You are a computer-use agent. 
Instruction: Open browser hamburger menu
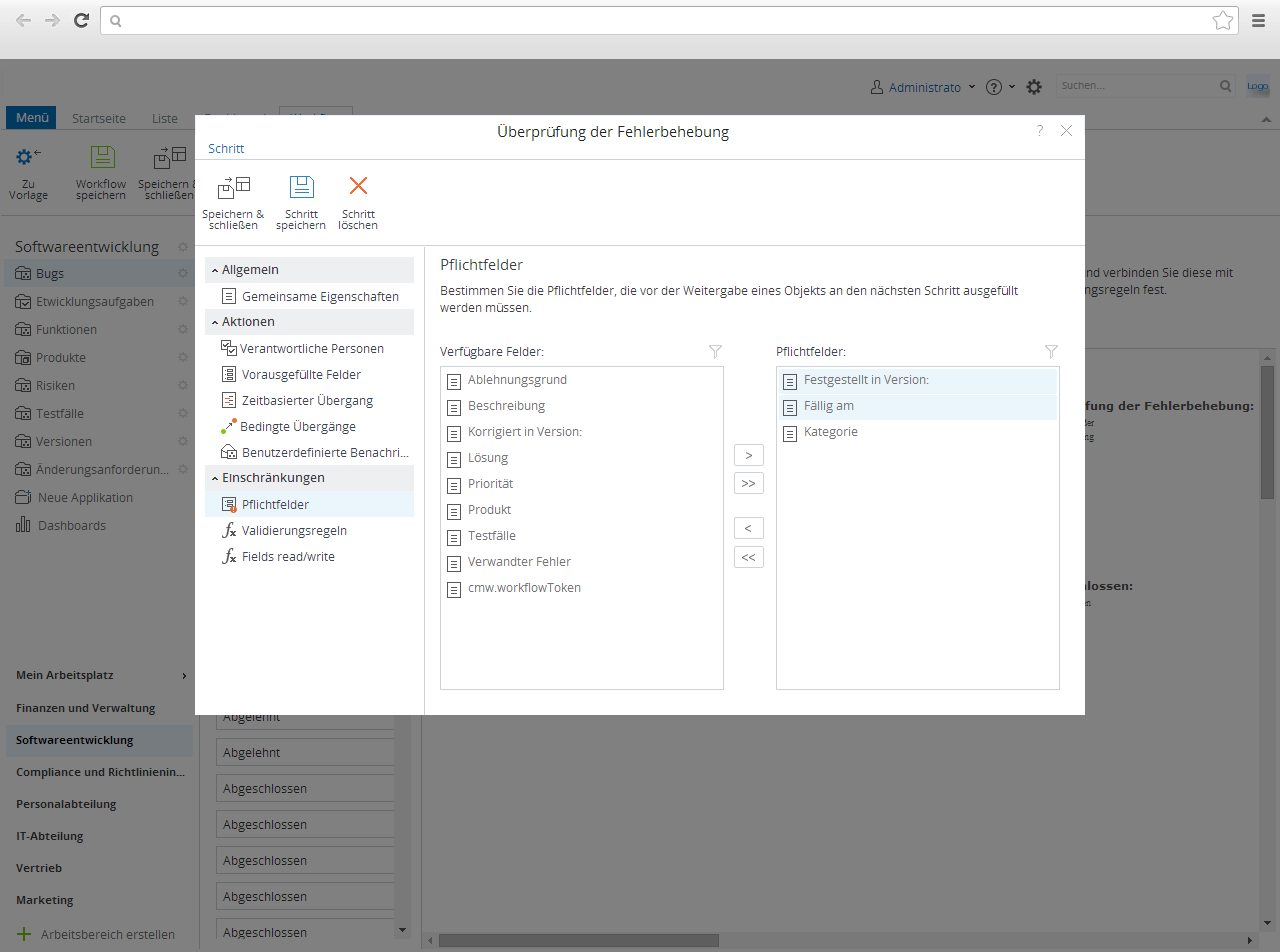(x=1258, y=20)
